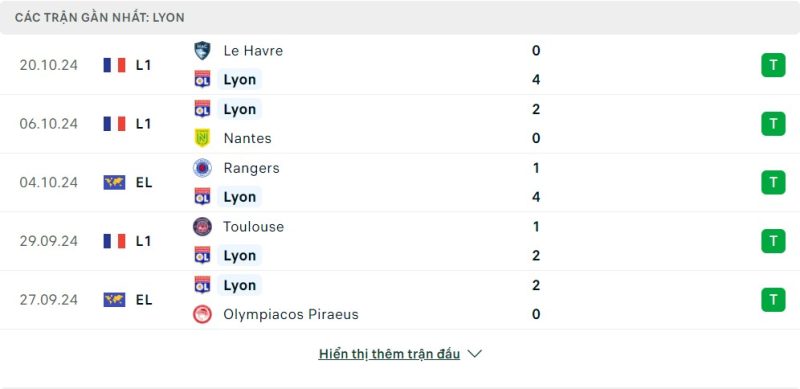Expand more matches with the chevron arrow
This screenshot has height=389, width=800.
(474, 354)
